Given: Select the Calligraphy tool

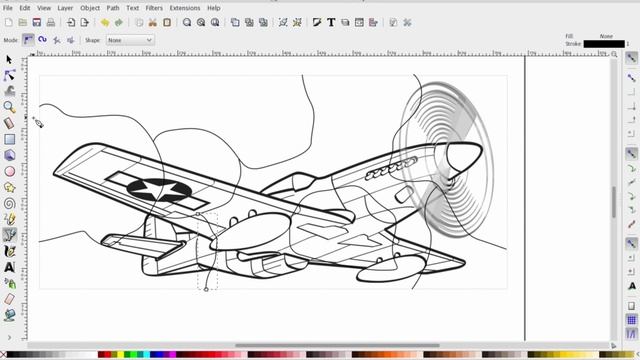Looking at the screenshot, I should tap(9, 251).
